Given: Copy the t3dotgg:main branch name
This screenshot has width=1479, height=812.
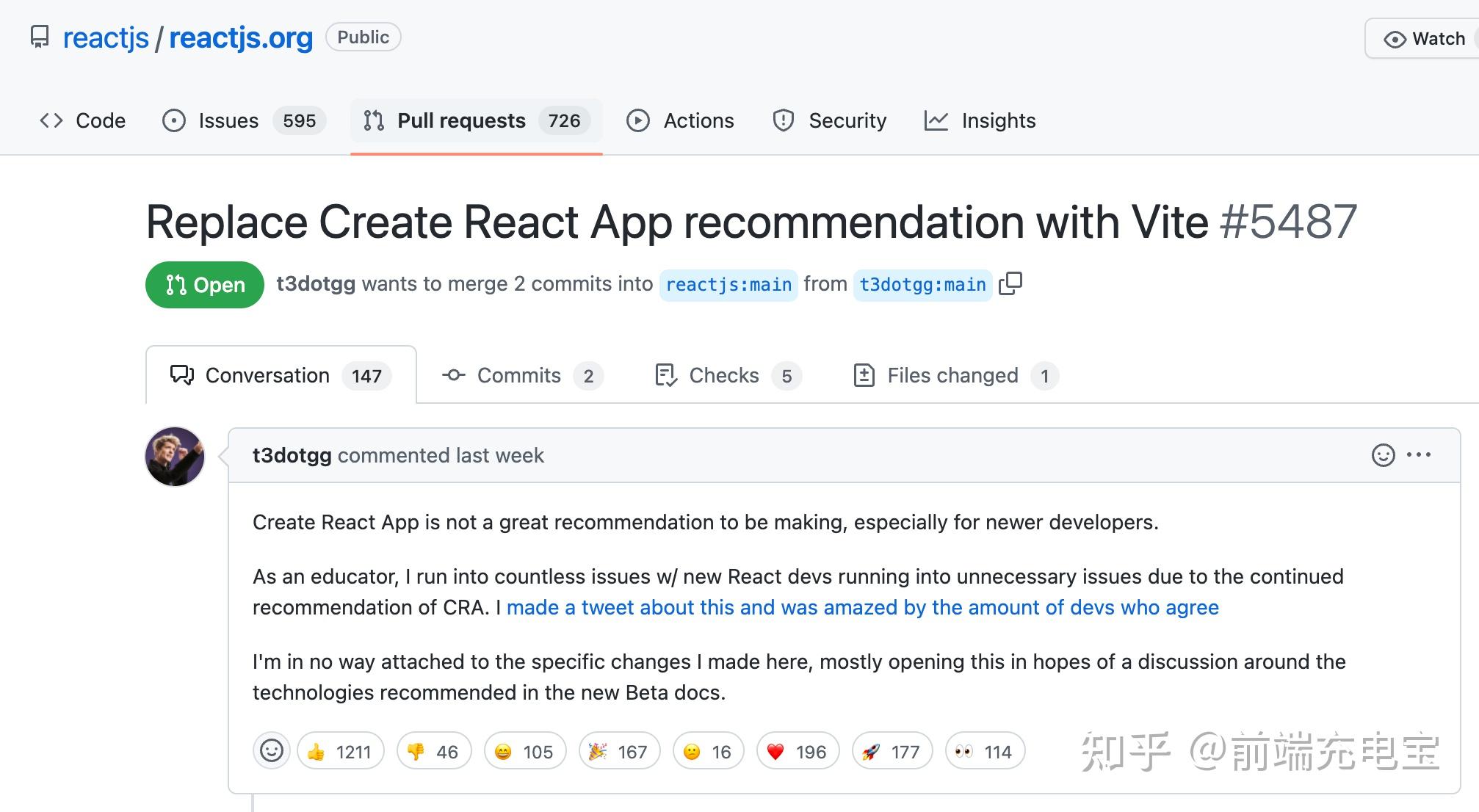Looking at the screenshot, I should 1011,284.
